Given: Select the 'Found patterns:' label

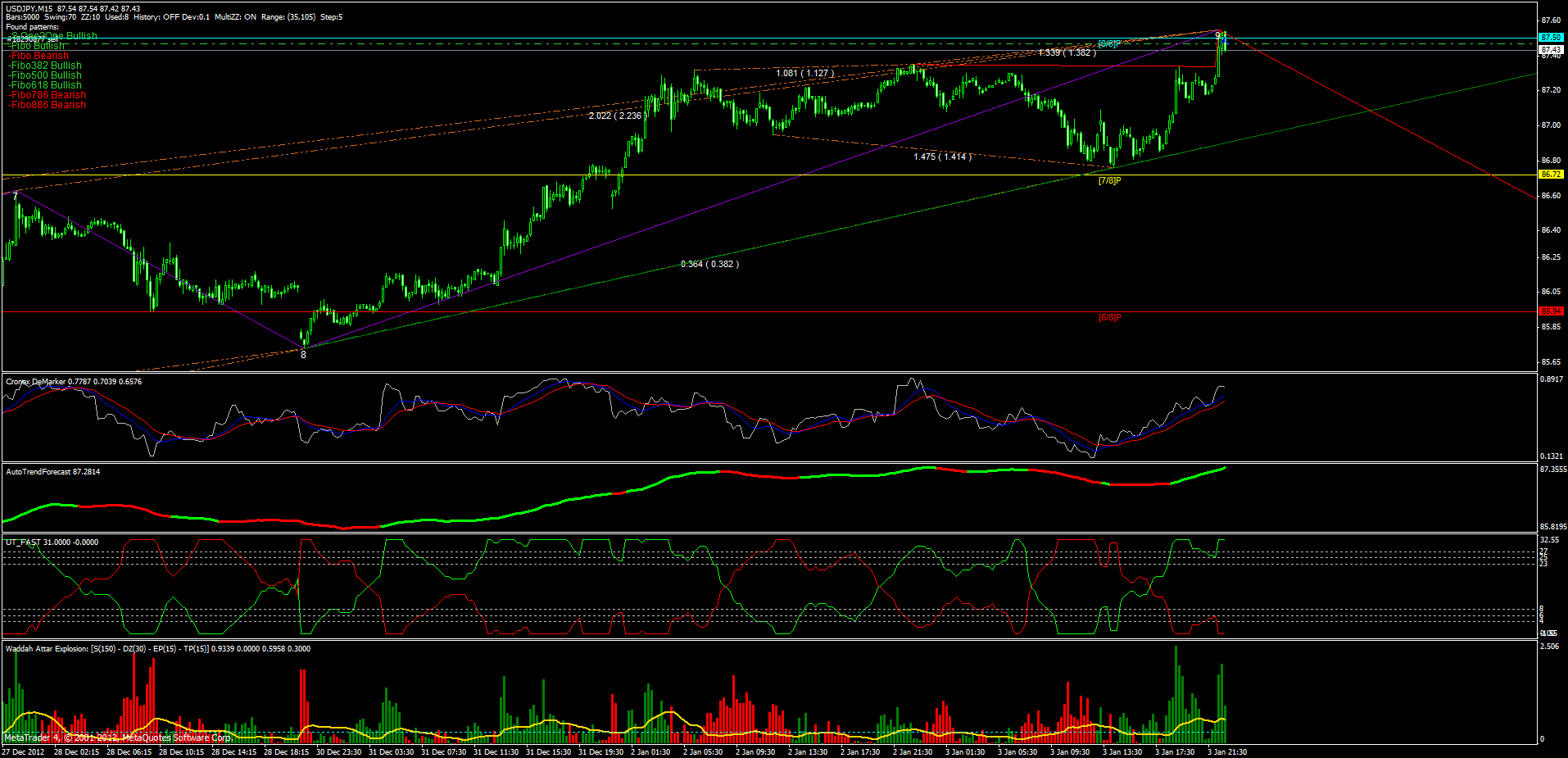Looking at the screenshot, I should (32, 27).
